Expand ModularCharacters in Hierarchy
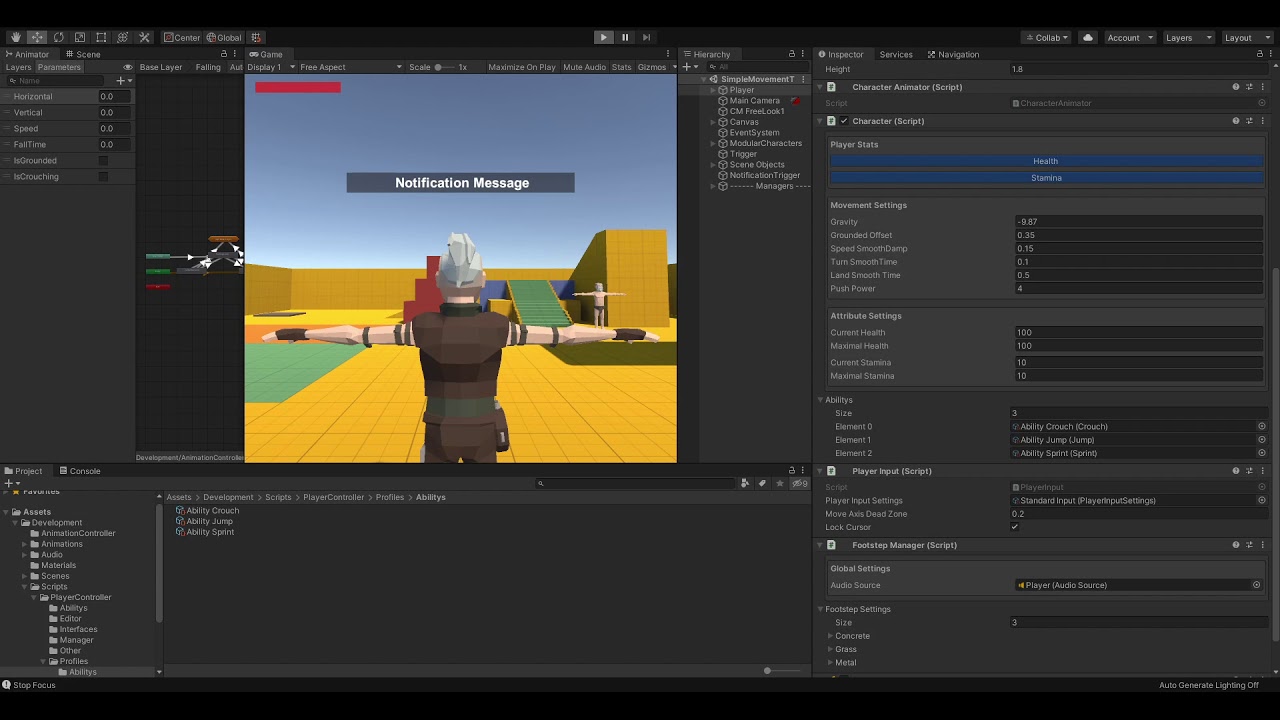 713,143
